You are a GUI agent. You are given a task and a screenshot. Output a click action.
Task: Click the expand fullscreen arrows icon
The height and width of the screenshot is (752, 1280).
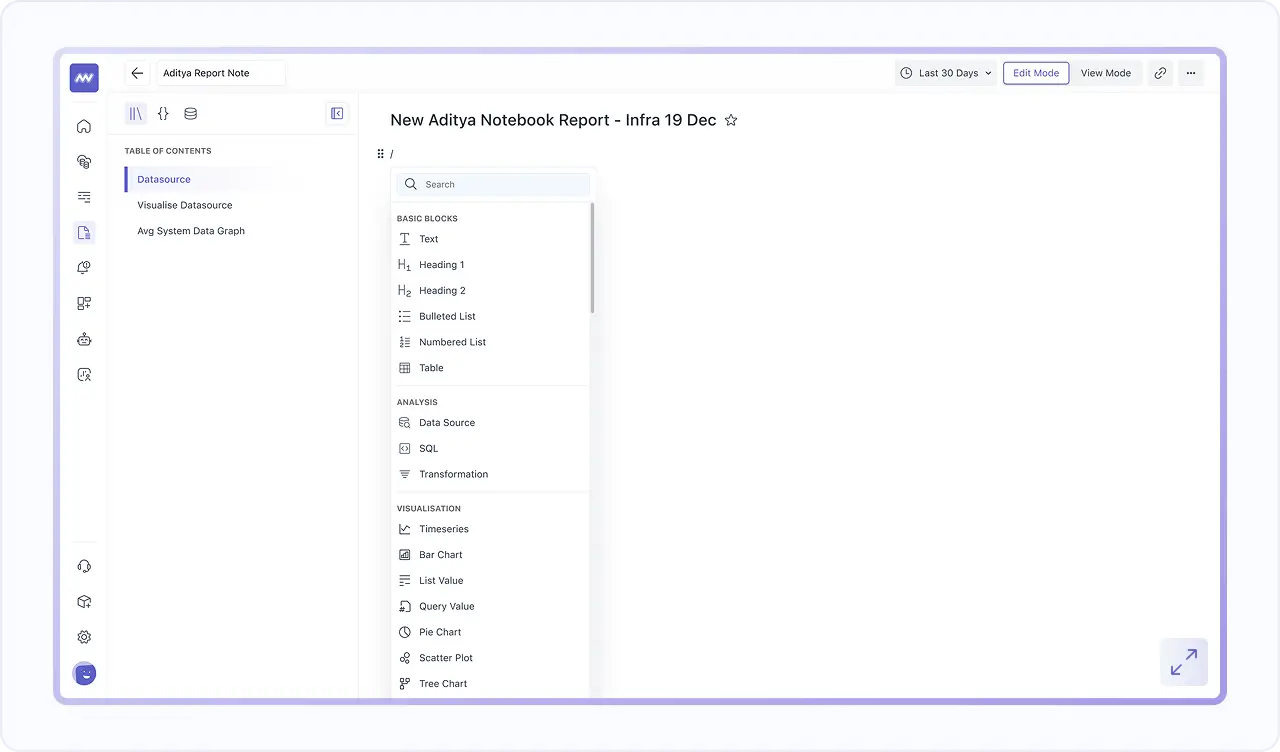click(1183, 662)
